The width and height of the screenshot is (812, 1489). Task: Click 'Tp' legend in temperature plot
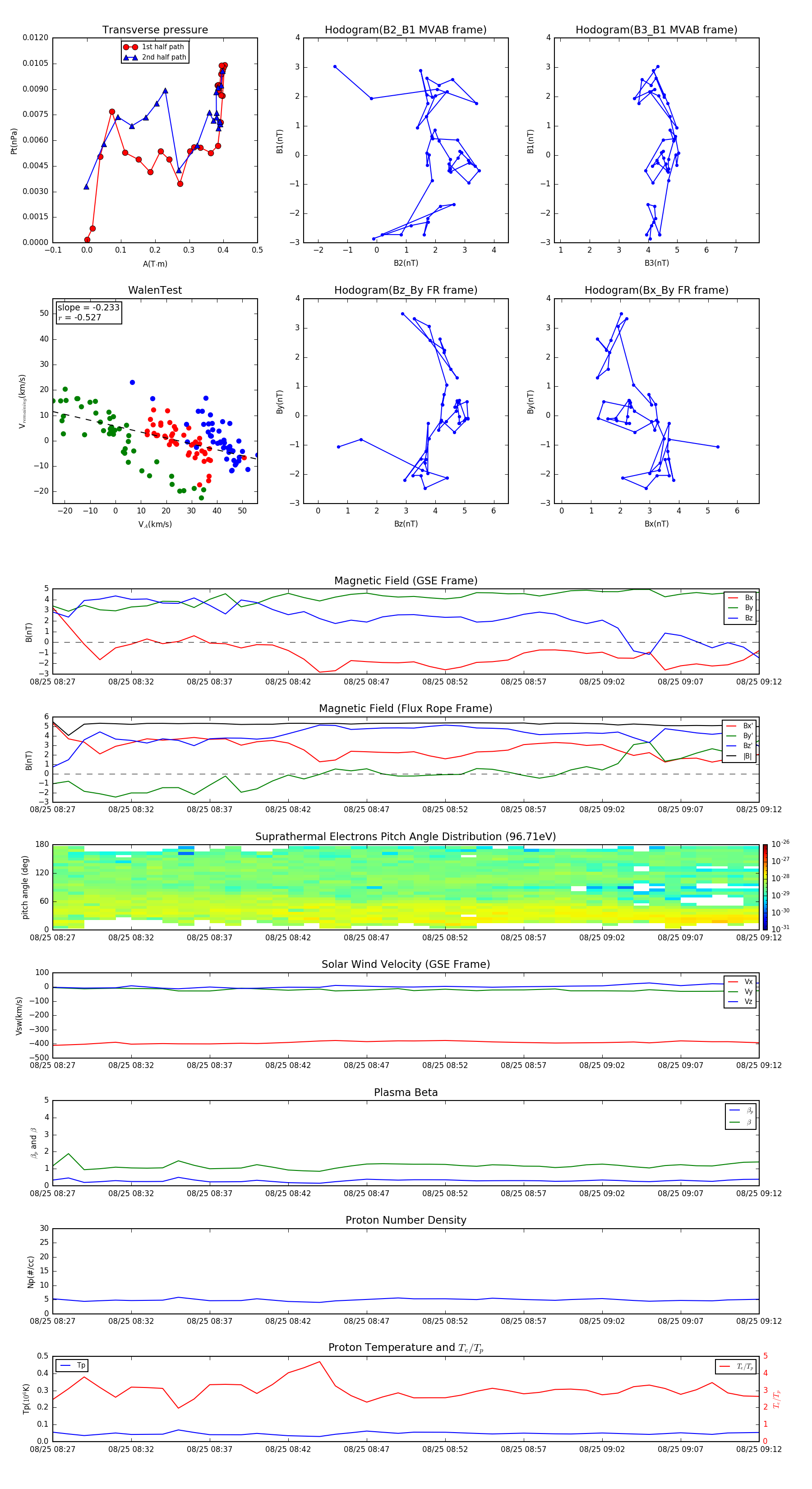pyautogui.click(x=72, y=1365)
